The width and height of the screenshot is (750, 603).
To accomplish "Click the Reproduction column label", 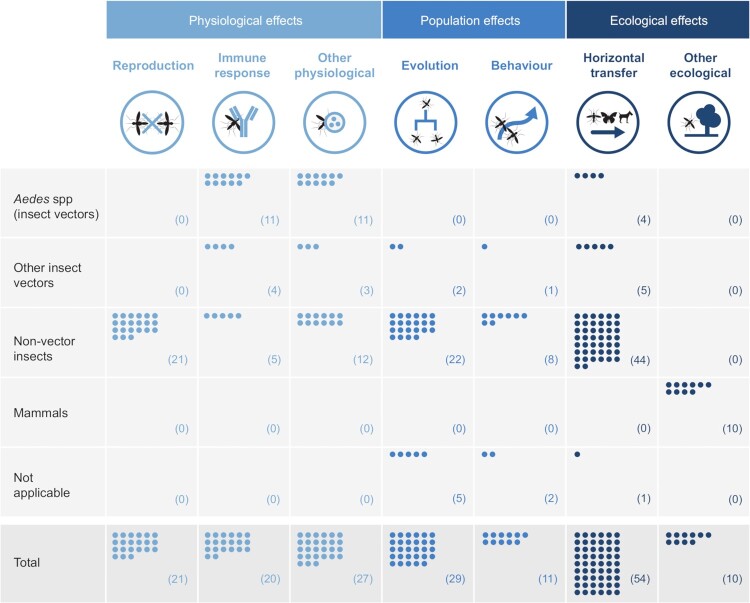I will coord(153,66).
